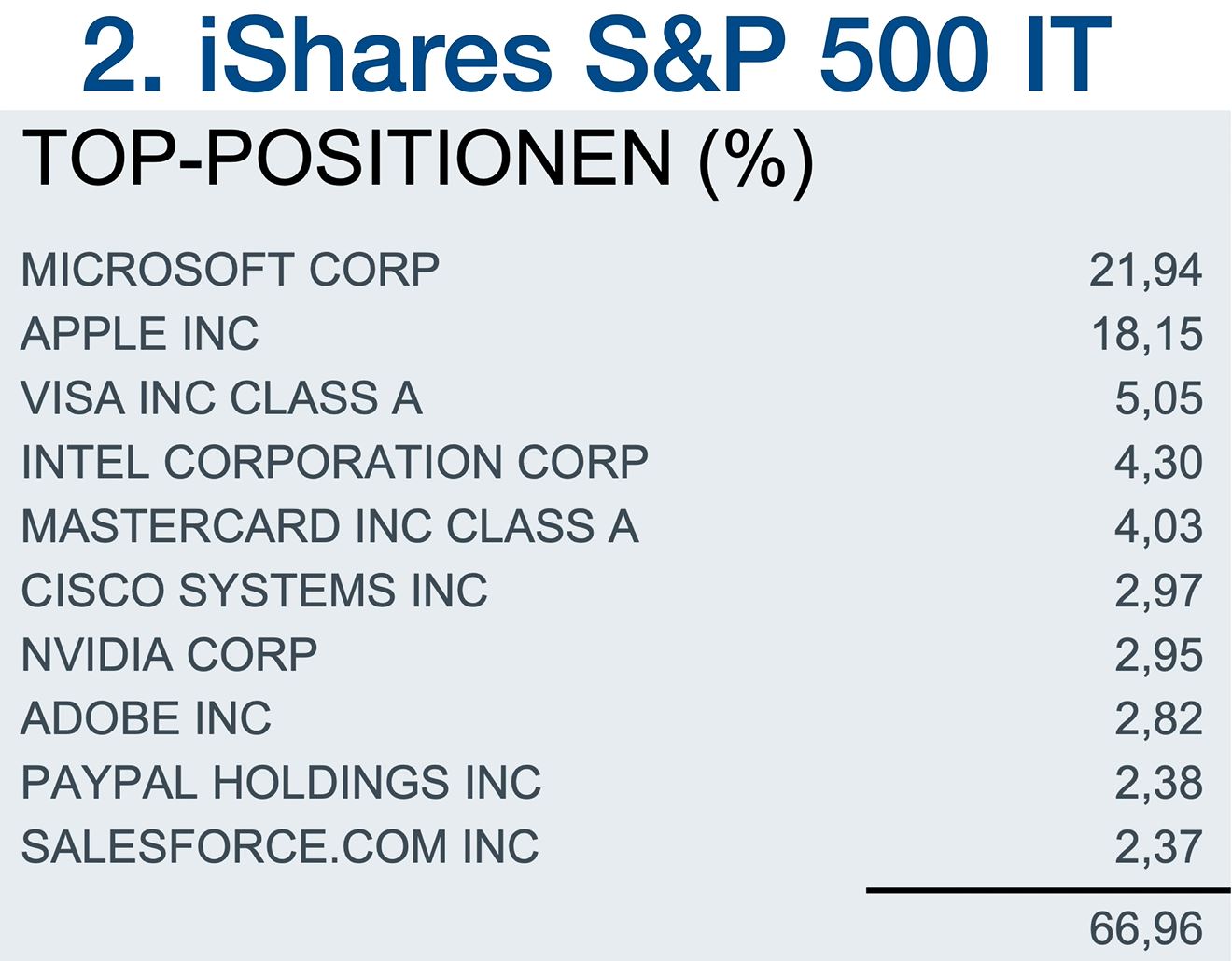
Task: Select Intel's 4,30 weight value
Action: [x=1158, y=462]
